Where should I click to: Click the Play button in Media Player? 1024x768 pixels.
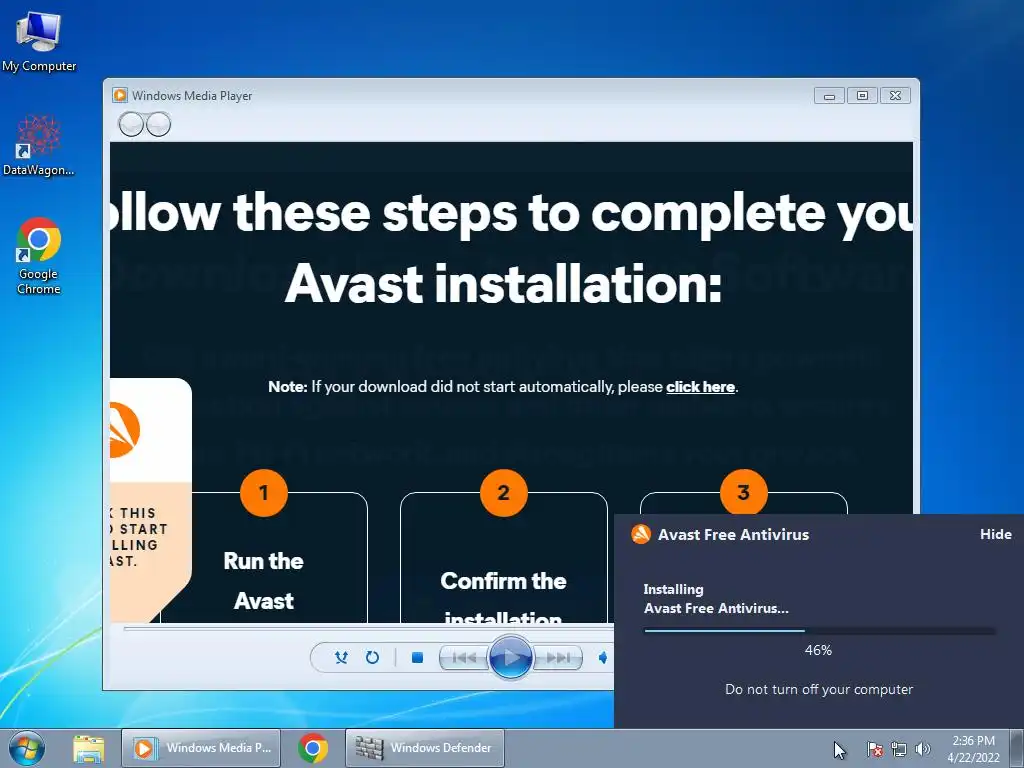[510, 657]
